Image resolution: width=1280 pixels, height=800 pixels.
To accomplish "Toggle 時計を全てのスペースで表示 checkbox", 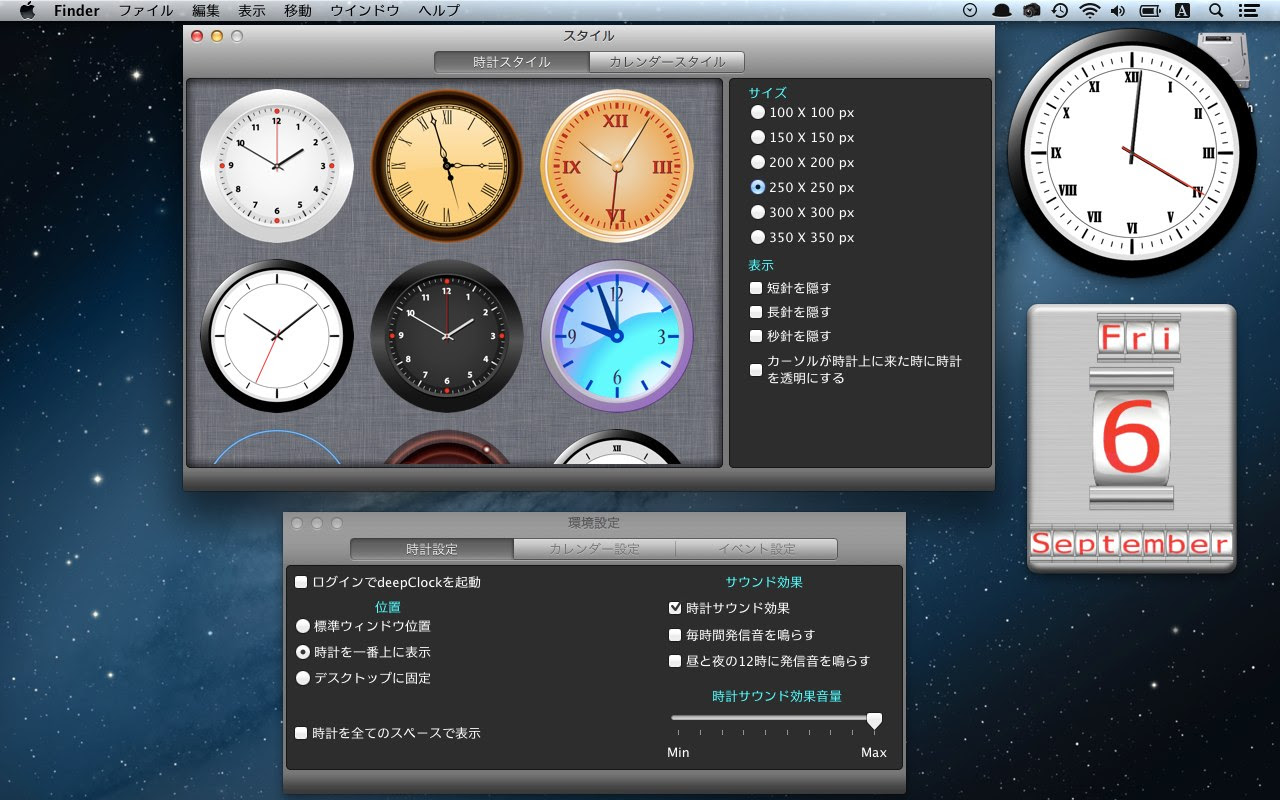I will (301, 733).
